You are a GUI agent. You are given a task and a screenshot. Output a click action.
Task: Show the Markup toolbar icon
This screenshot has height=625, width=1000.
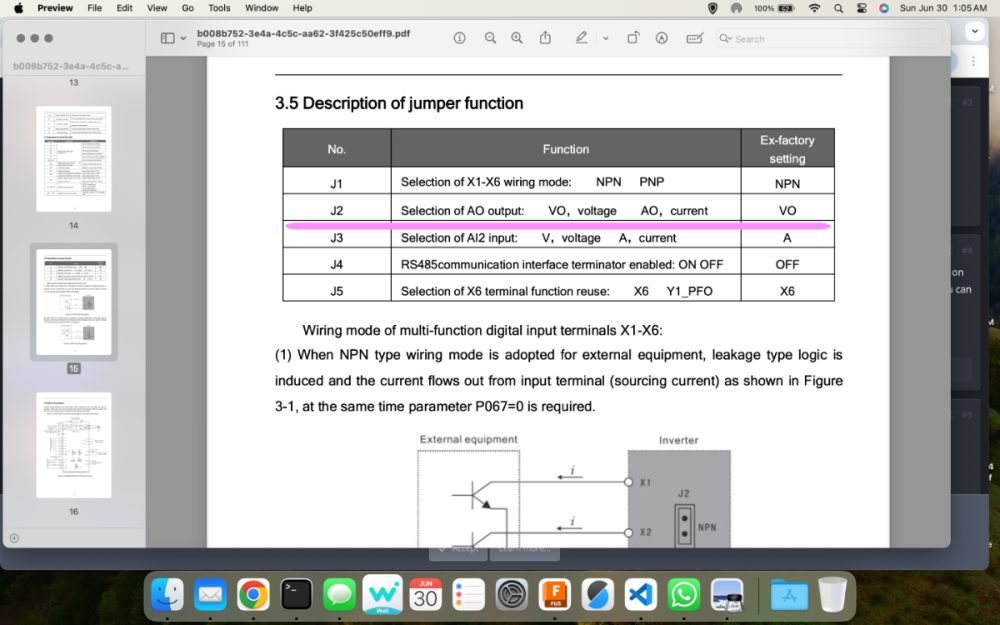(x=661, y=38)
